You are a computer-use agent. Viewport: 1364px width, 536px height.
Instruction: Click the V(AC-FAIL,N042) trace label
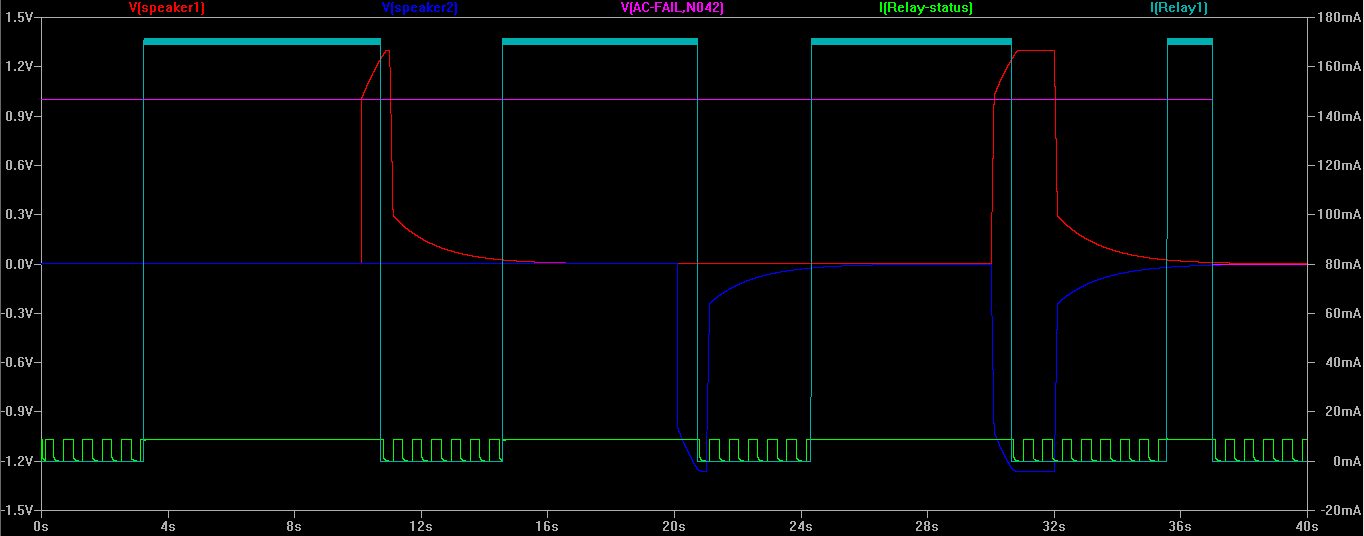pyautogui.click(x=672, y=8)
